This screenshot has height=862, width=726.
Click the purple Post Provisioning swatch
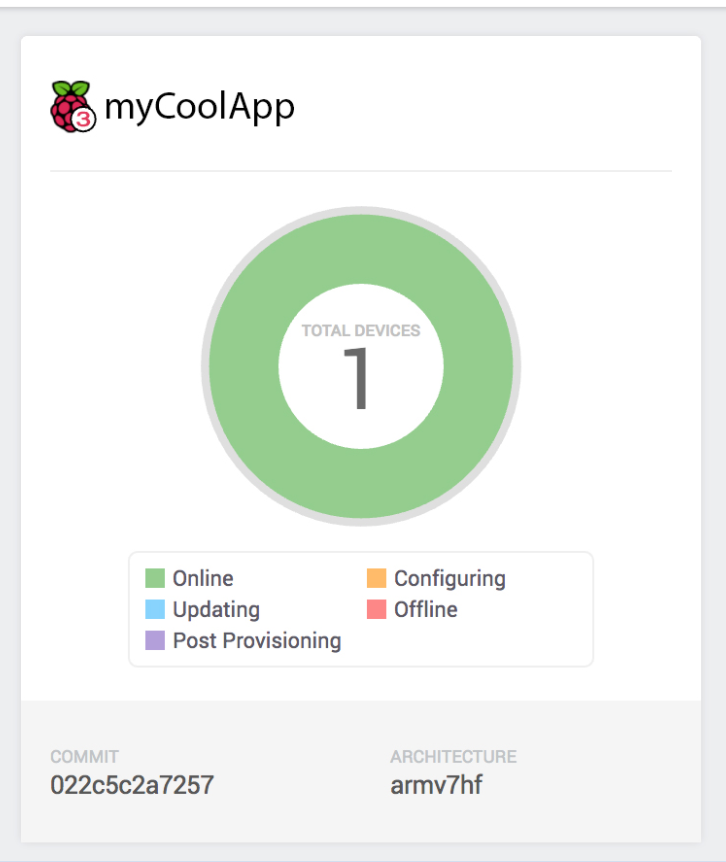point(155,640)
